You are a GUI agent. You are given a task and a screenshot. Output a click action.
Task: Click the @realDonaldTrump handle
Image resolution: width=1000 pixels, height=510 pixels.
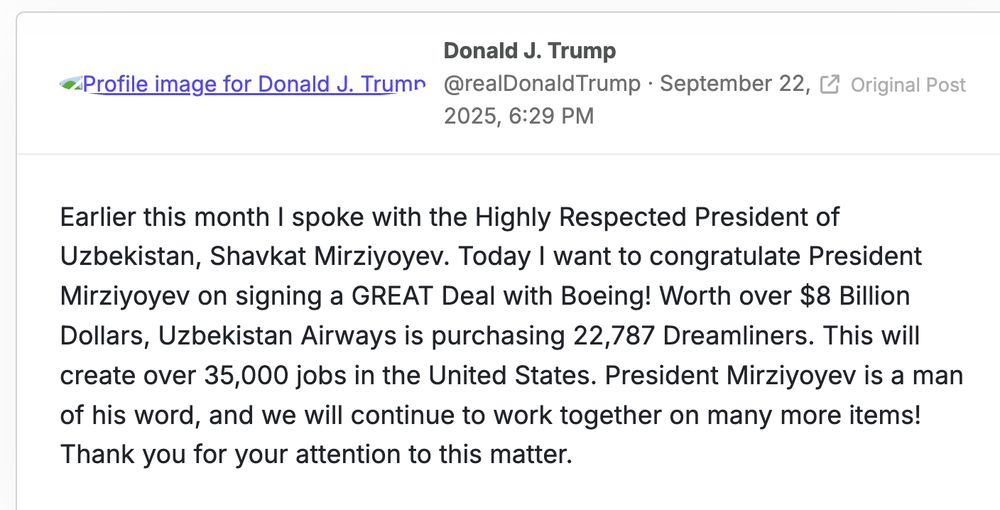click(x=542, y=84)
